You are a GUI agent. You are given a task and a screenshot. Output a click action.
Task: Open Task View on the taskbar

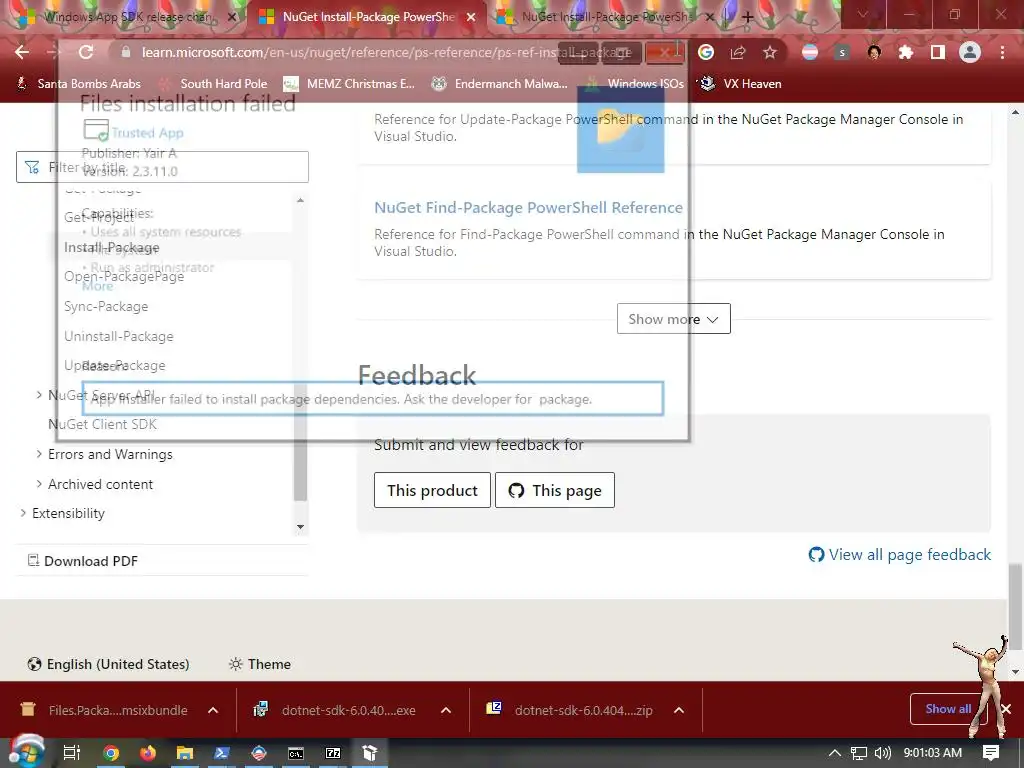[x=72, y=753]
